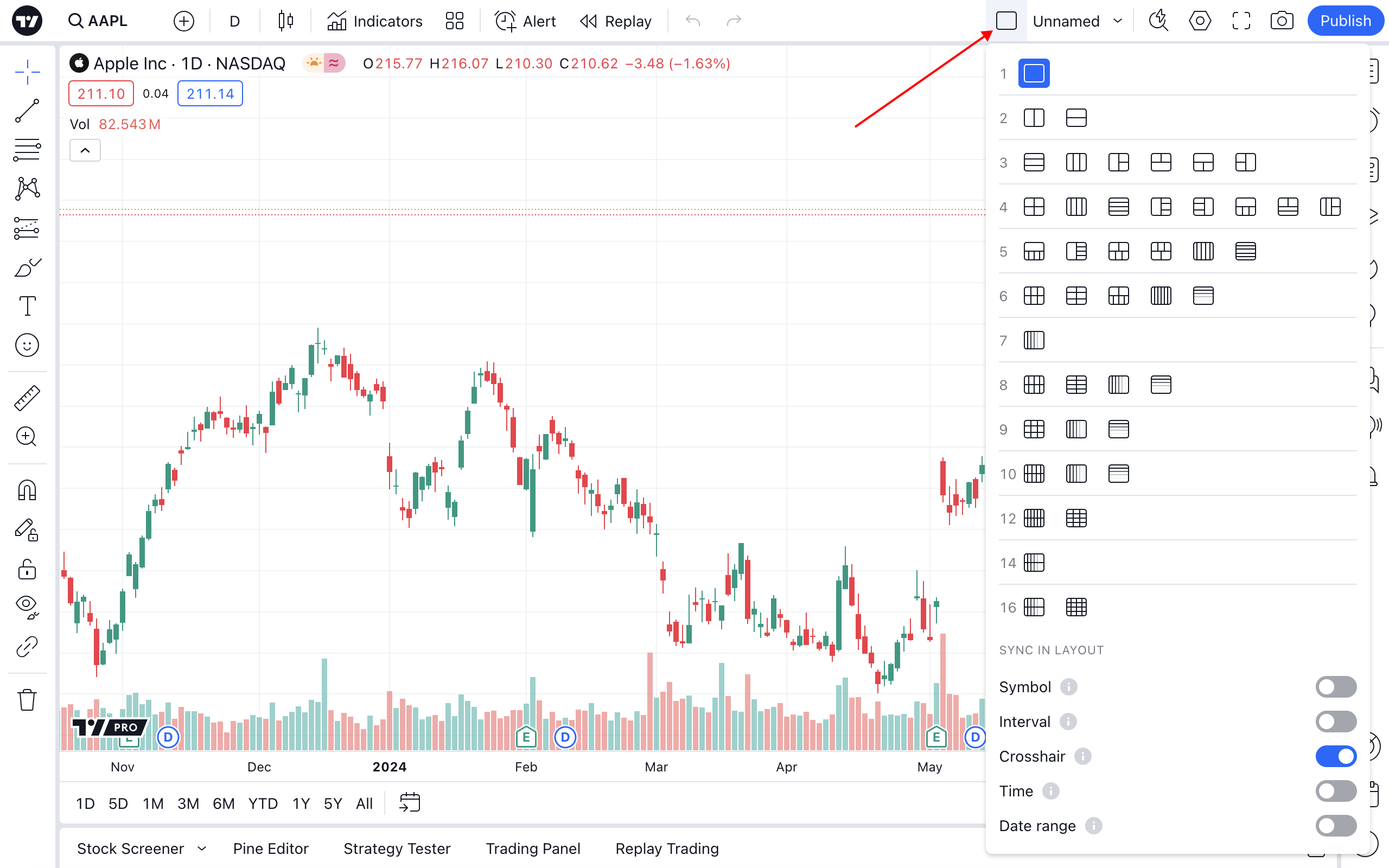1389x868 pixels.
Task: Choose the four-chart grid layout option
Action: [x=1034, y=207]
